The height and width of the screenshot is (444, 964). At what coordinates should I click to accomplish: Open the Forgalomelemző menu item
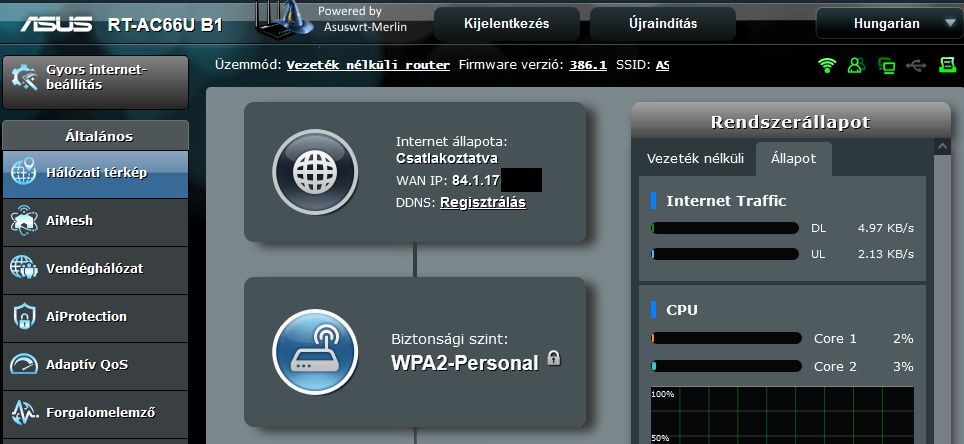coord(95,414)
